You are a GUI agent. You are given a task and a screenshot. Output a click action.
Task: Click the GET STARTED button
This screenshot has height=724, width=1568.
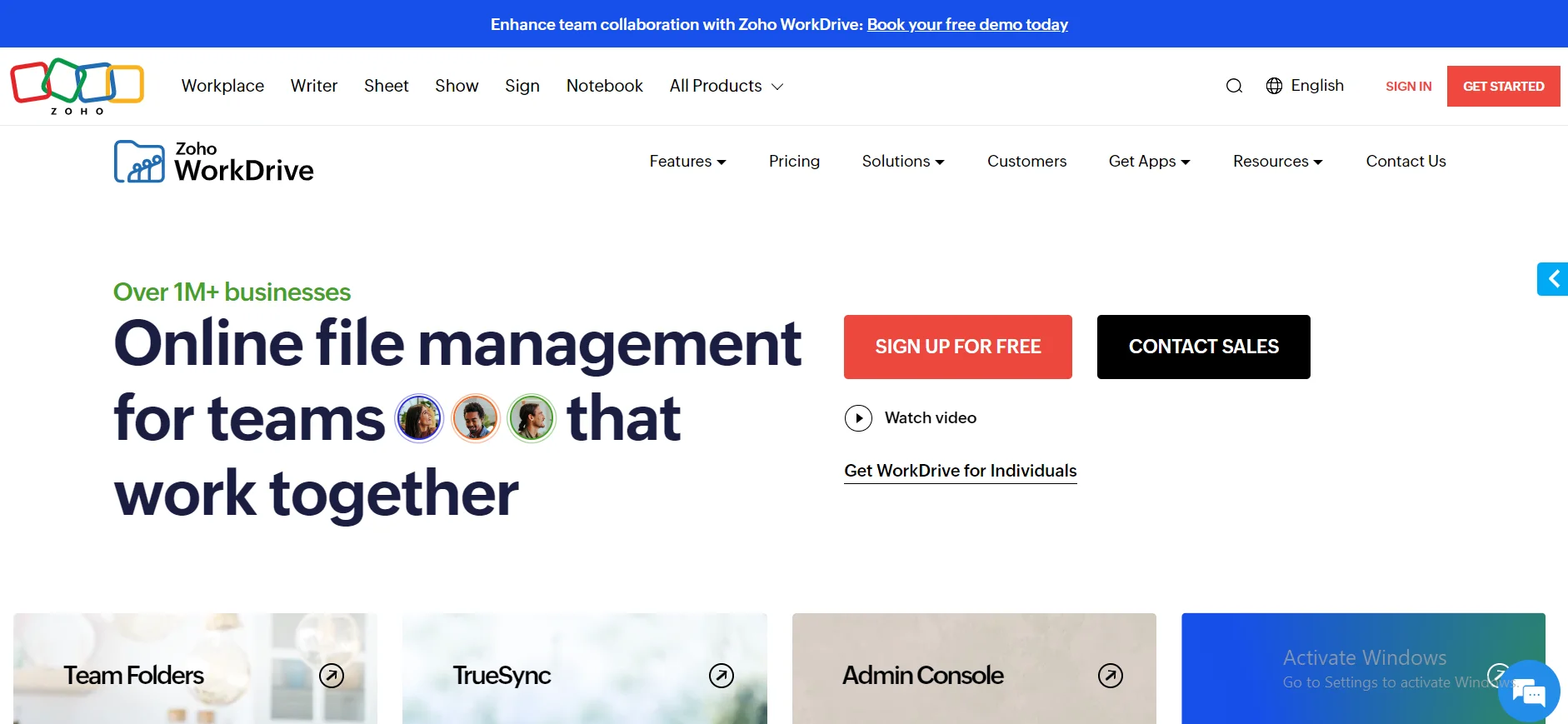click(x=1504, y=87)
